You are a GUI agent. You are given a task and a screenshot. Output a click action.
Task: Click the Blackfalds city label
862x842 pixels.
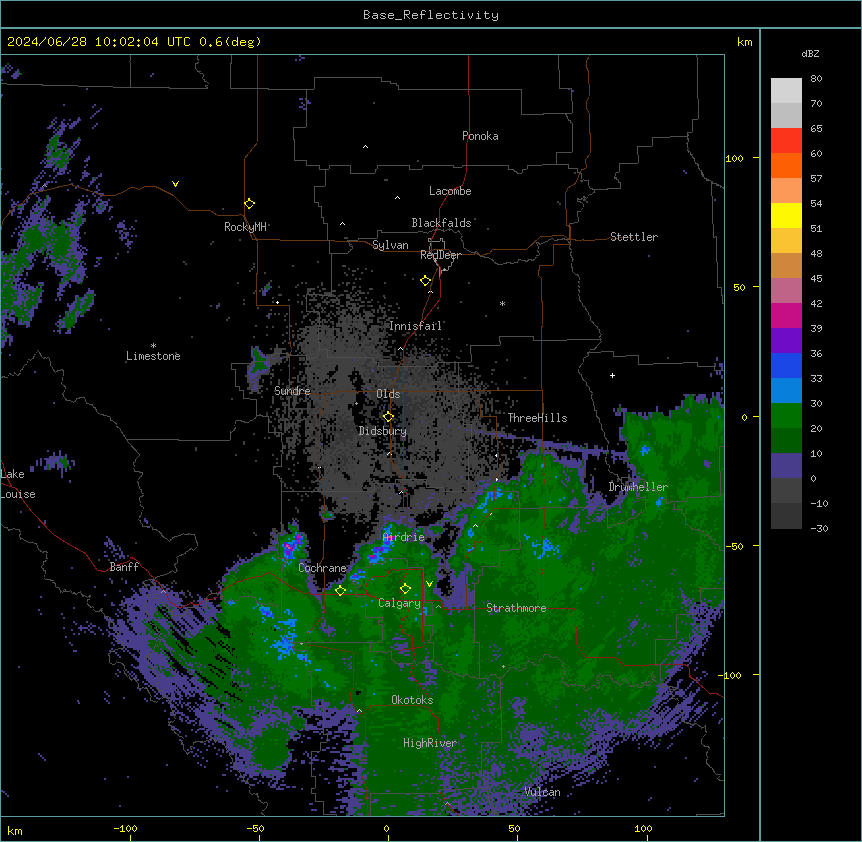441,223
